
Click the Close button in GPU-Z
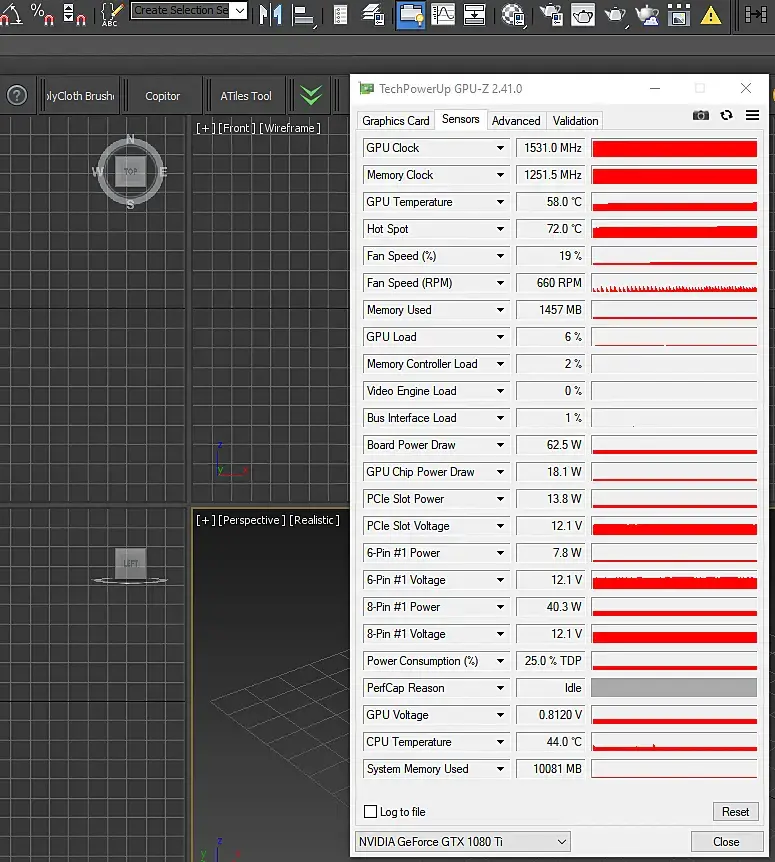pos(726,842)
